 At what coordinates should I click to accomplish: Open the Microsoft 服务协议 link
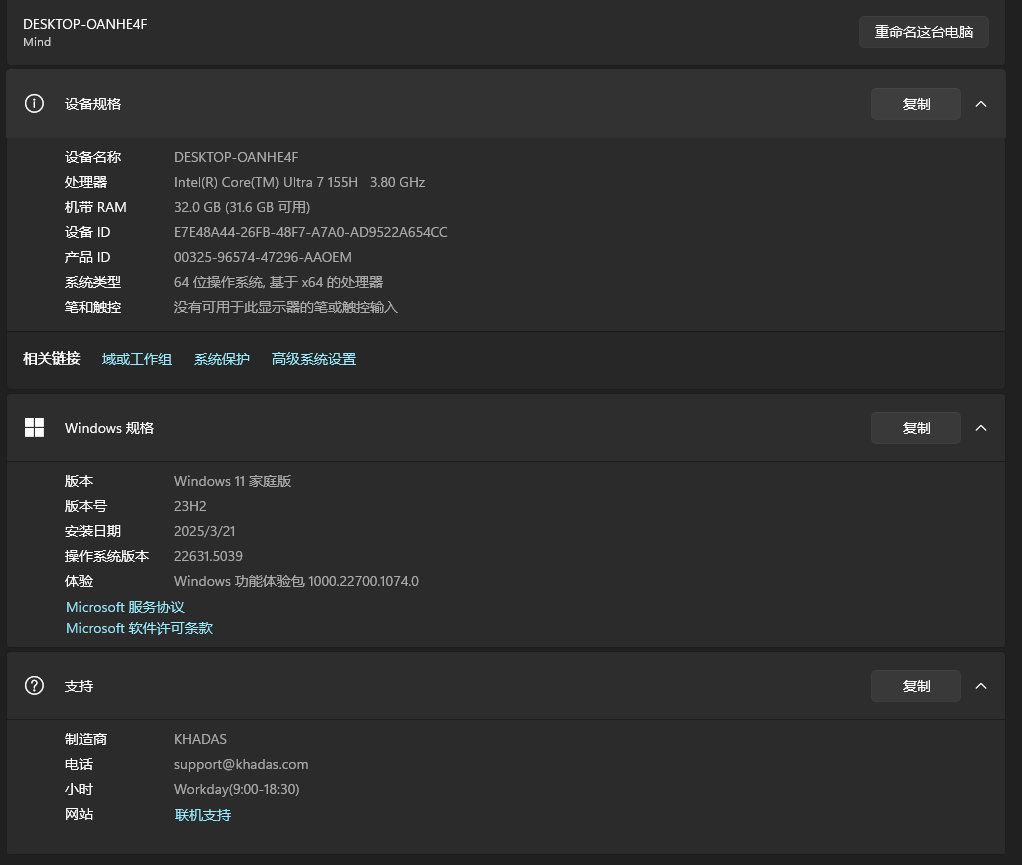pos(125,607)
